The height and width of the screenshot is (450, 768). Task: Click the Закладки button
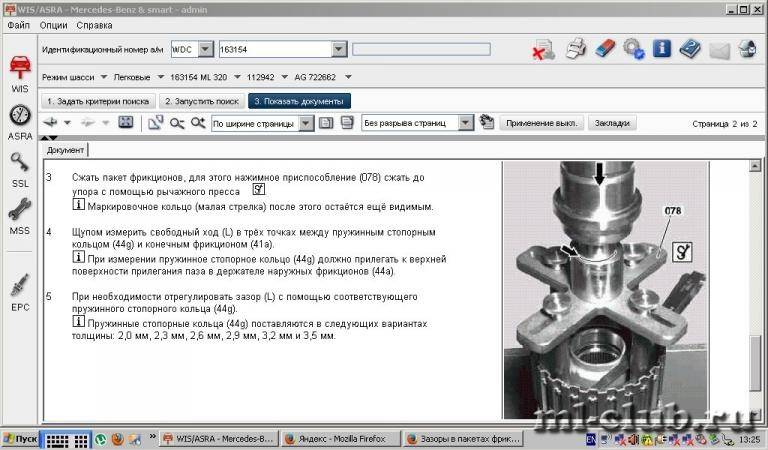[x=612, y=123]
